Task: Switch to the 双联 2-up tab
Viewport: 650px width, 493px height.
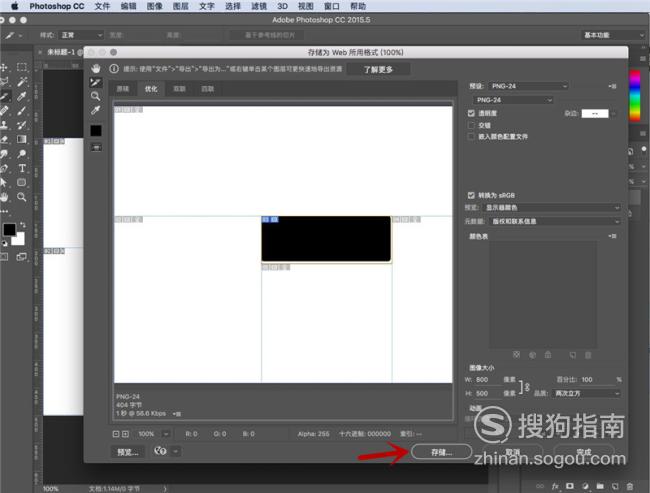Action: (179, 89)
